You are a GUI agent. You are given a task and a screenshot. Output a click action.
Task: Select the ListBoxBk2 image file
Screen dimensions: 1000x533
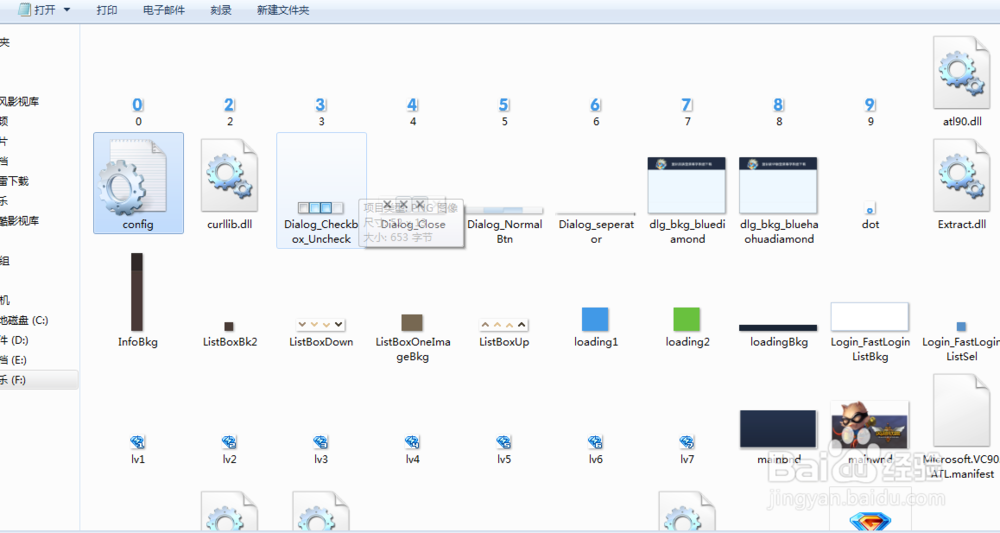[x=229, y=326]
